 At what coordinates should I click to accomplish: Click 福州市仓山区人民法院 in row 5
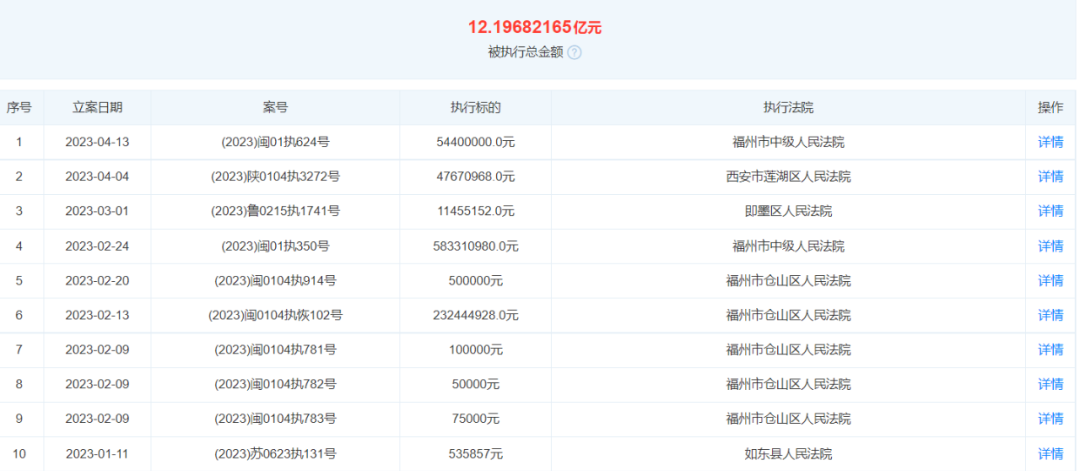point(788,281)
